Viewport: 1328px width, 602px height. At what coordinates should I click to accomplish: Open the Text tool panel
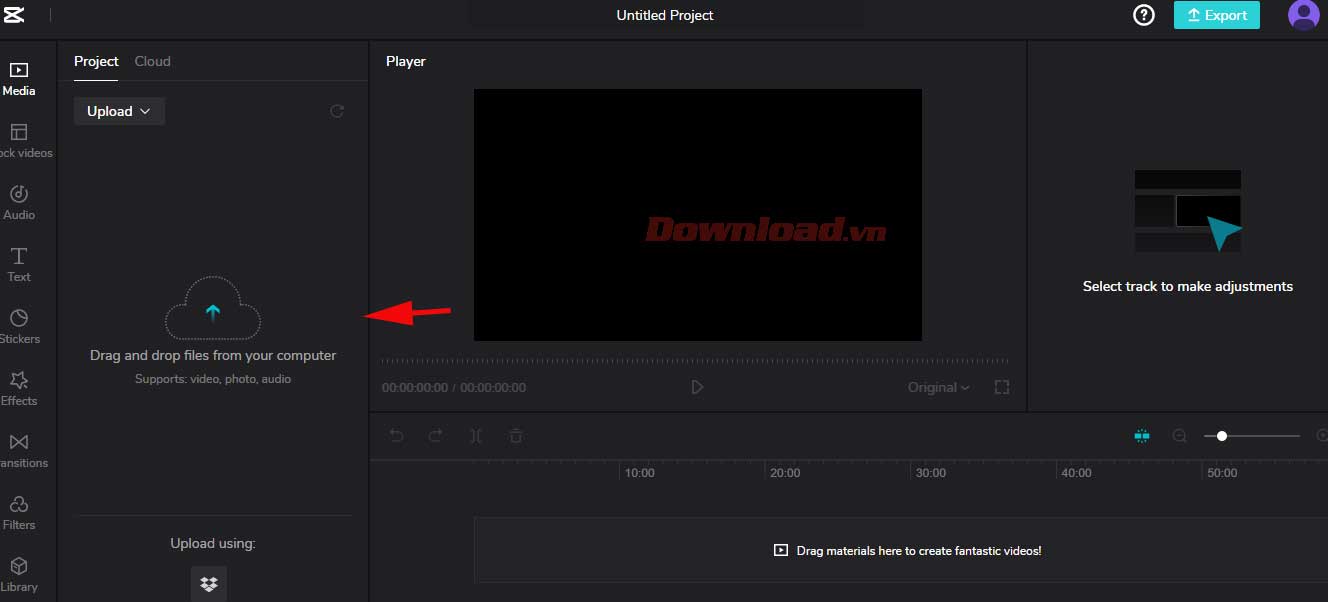pos(19,264)
